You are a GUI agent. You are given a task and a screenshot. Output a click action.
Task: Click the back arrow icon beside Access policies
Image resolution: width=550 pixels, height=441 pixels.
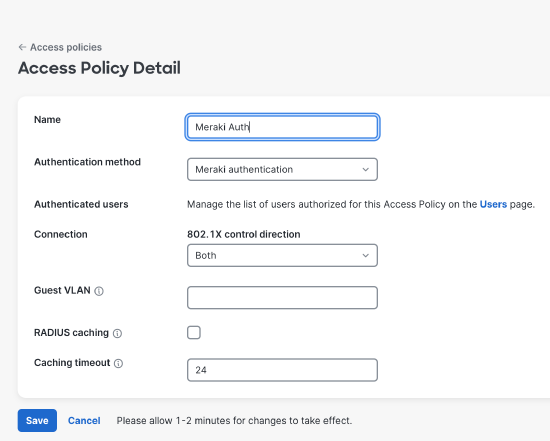coord(22,47)
